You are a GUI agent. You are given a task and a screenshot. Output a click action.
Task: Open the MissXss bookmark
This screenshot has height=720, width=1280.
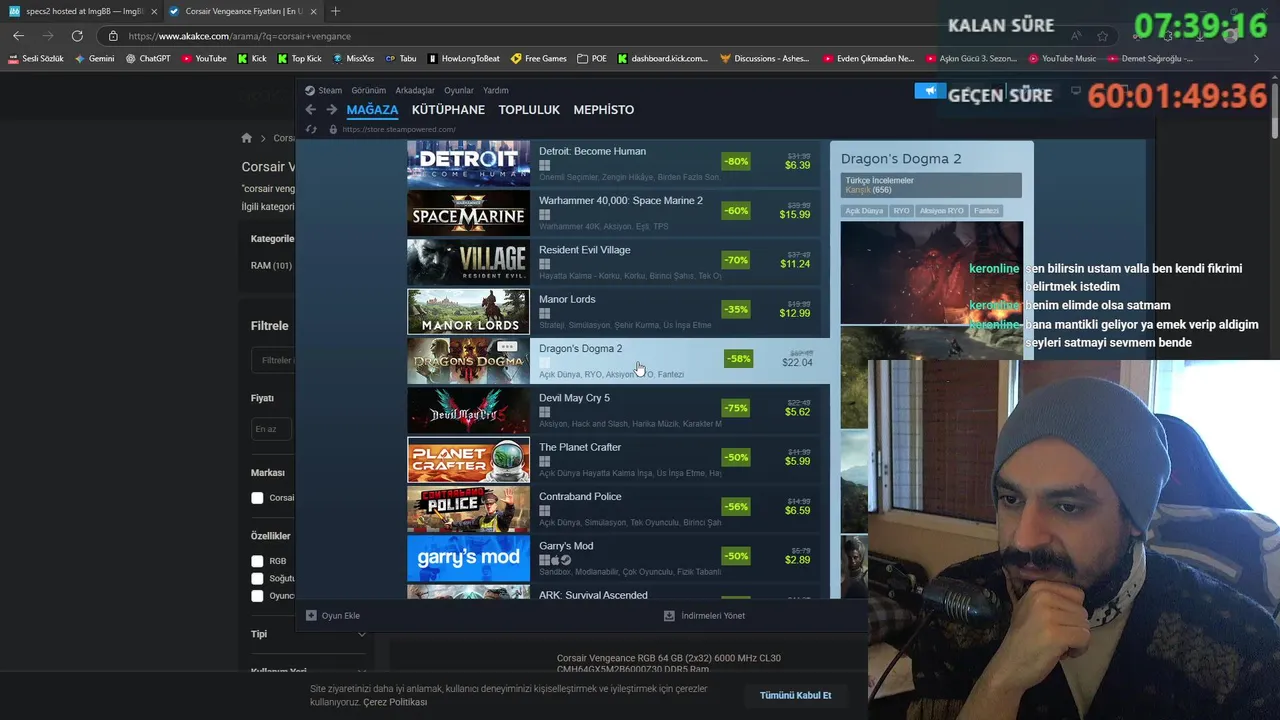(353, 59)
